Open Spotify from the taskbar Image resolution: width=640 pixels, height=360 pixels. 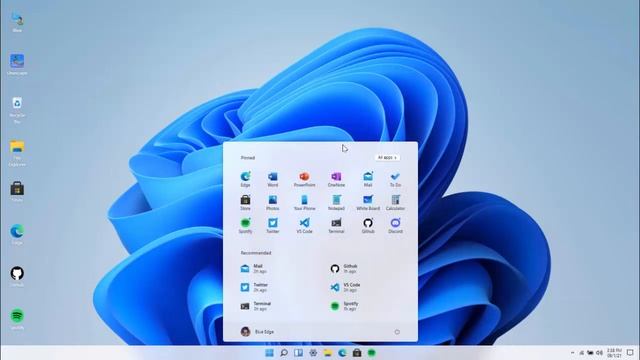point(372,353)
